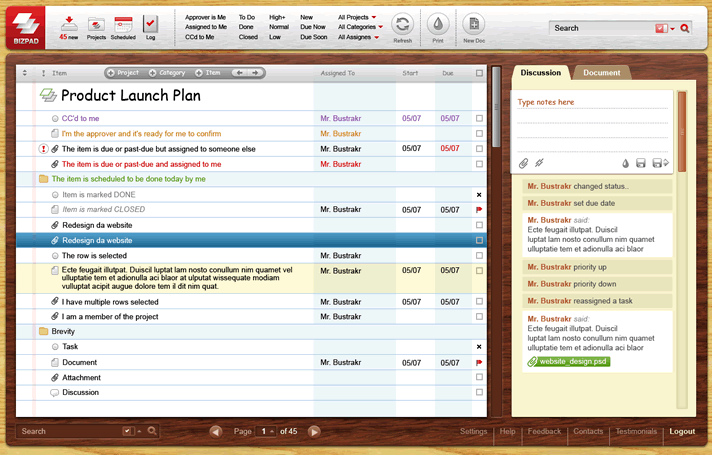Click the X mark on the Task row
Screen dimensions: 712x455
coord(479,346)
